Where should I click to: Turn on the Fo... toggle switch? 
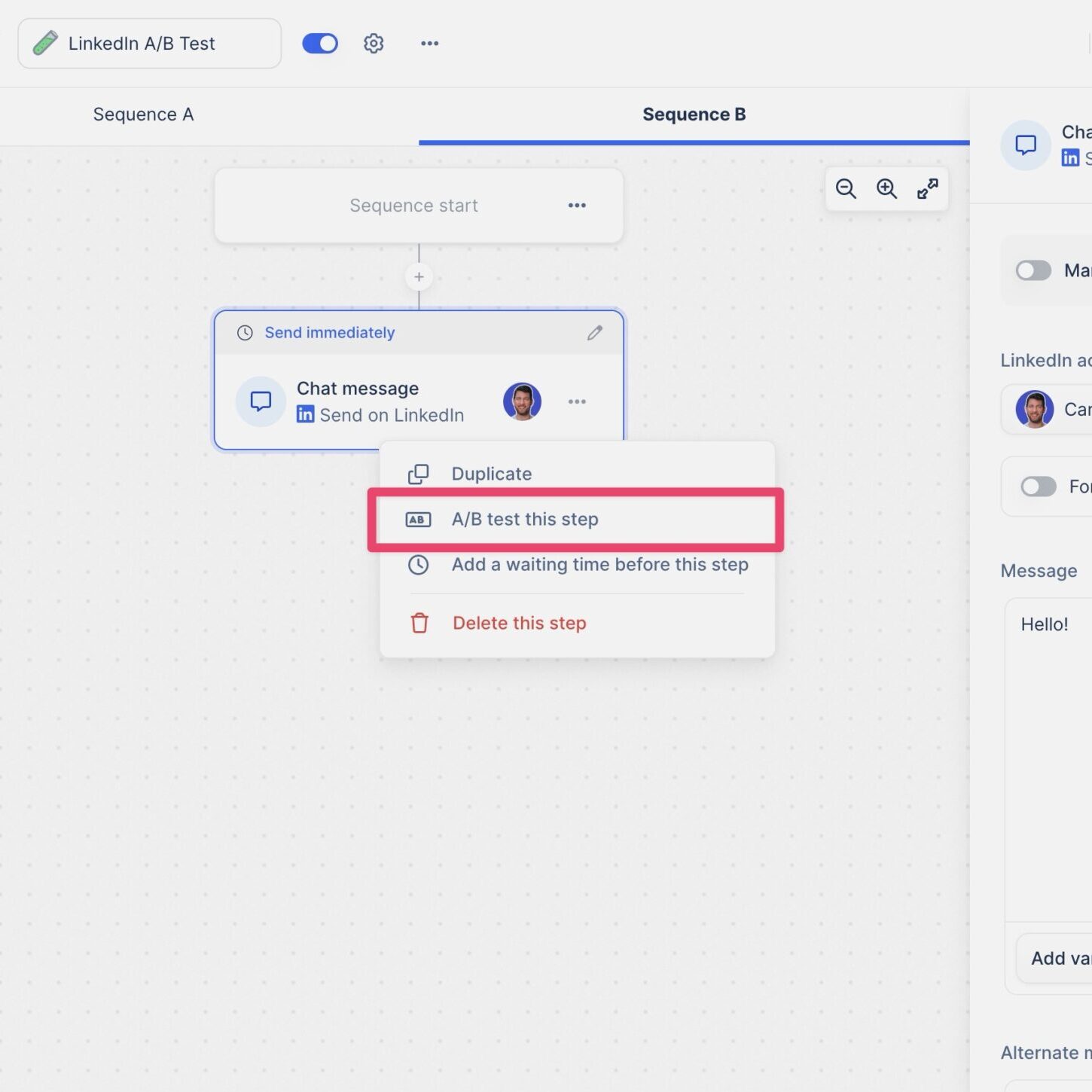1038,487
